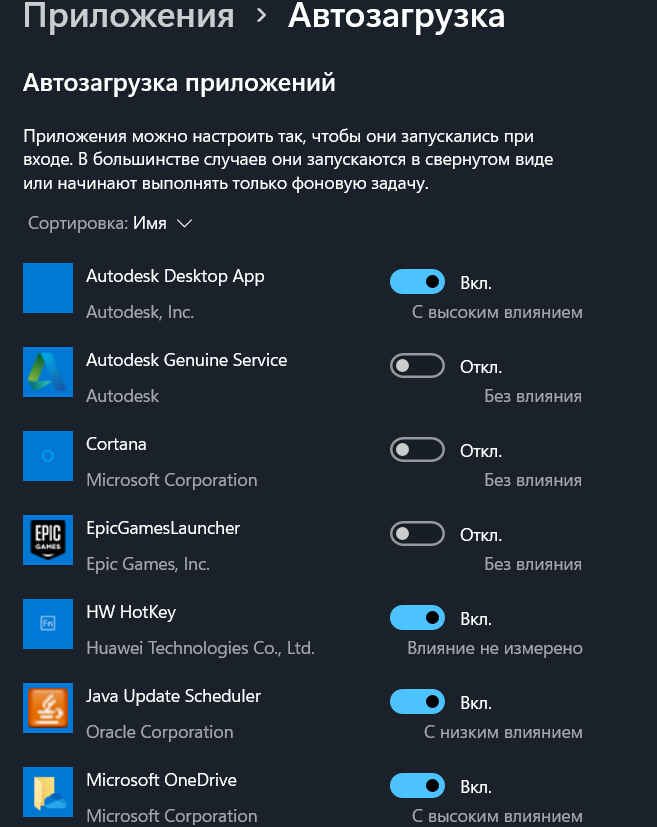Turn off HW HotKey startup toggle
The width and height of the screenshot is (657, 827).
(417, 618)
